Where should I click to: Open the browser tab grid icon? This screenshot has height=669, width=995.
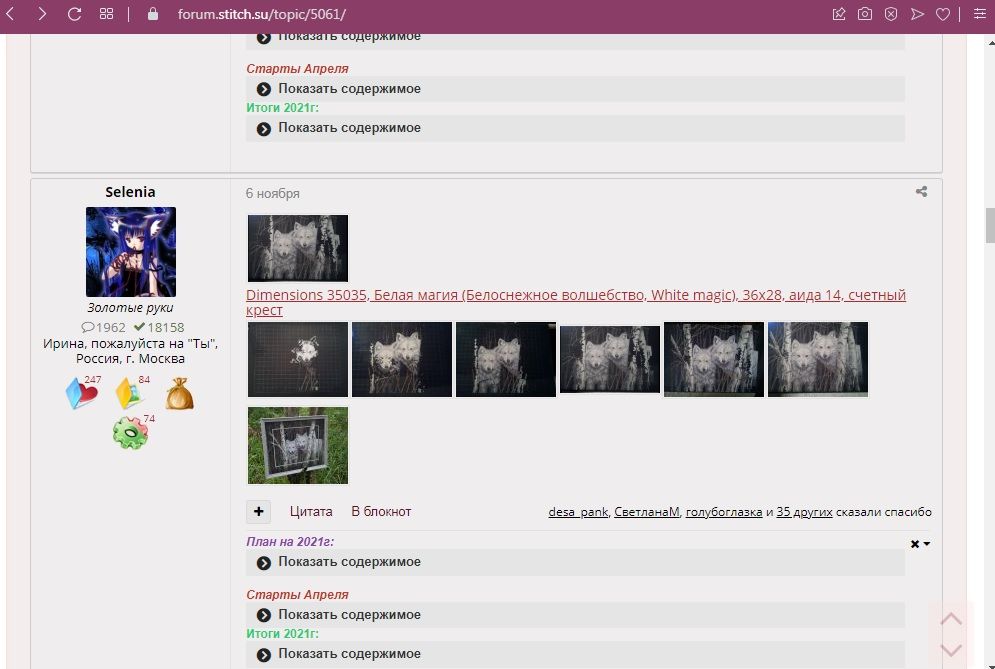[x=106, y=14]
